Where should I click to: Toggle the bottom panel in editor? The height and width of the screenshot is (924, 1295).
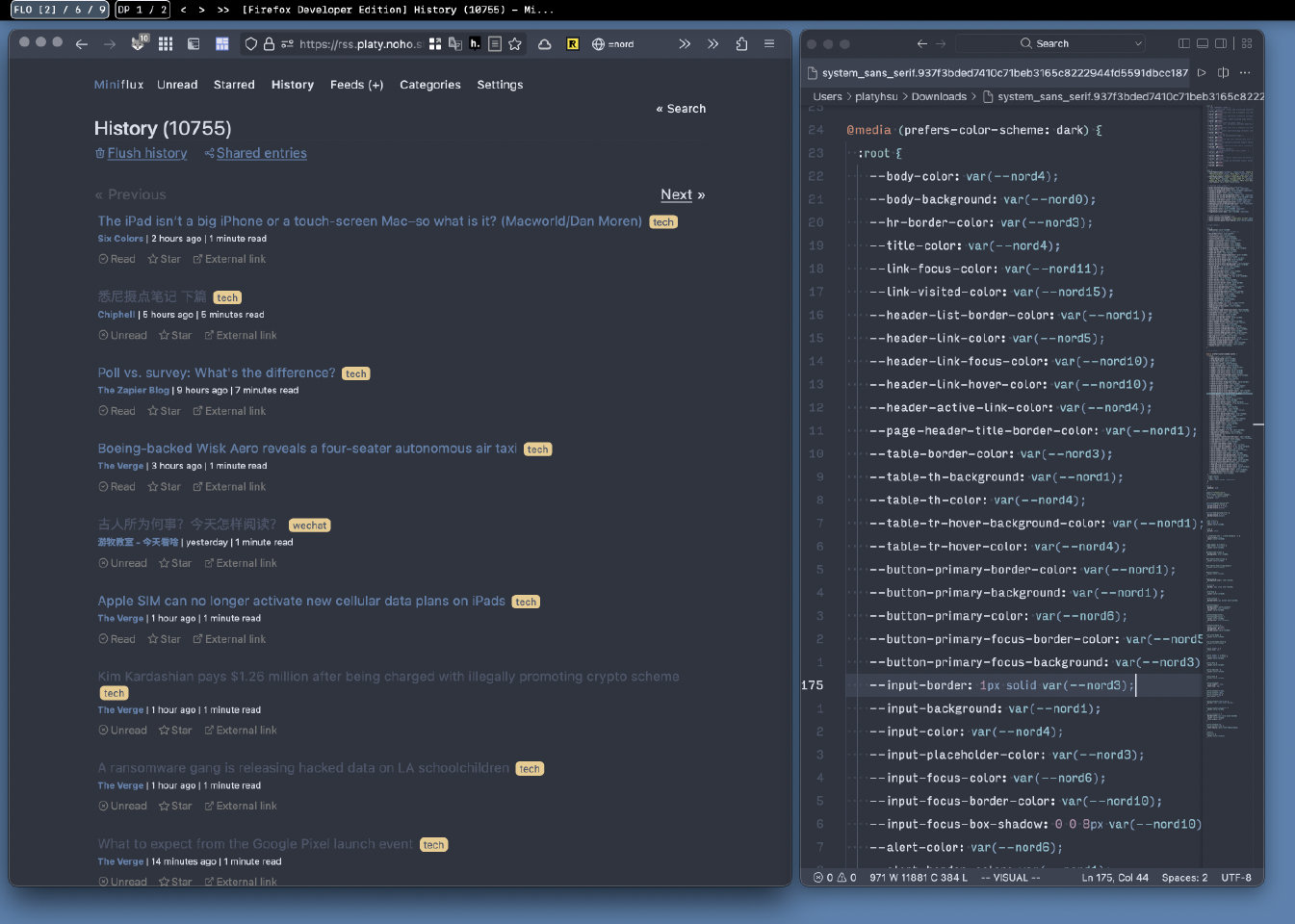pos(1203,44)
